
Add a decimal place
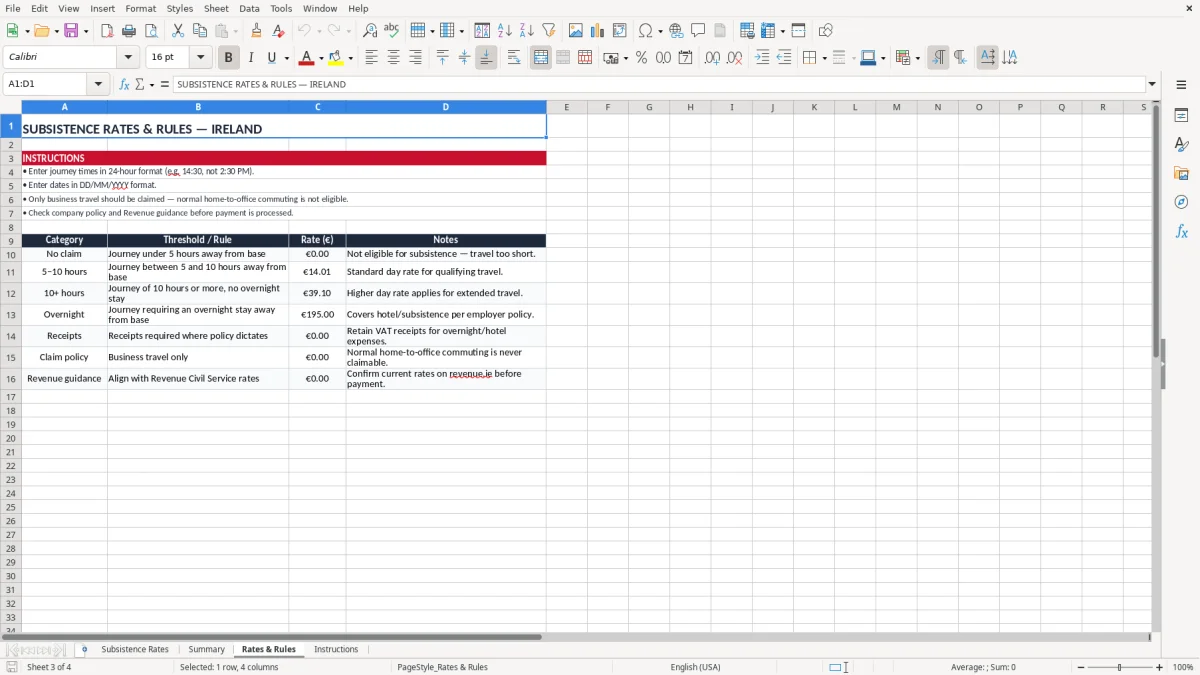pyautogui.click(x=712, y=58)
